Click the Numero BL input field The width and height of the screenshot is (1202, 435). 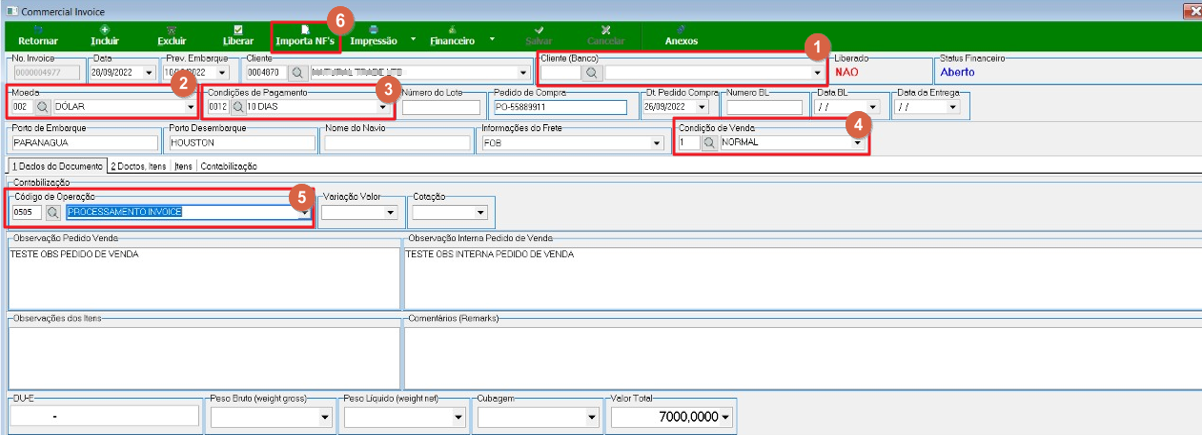pyautogui.click(x=765, y=107)
